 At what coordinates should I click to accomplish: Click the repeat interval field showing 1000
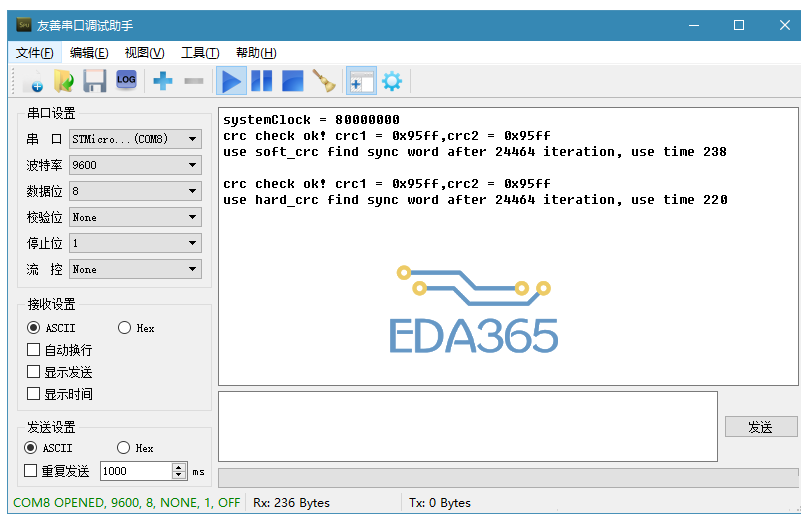[136, 471]
